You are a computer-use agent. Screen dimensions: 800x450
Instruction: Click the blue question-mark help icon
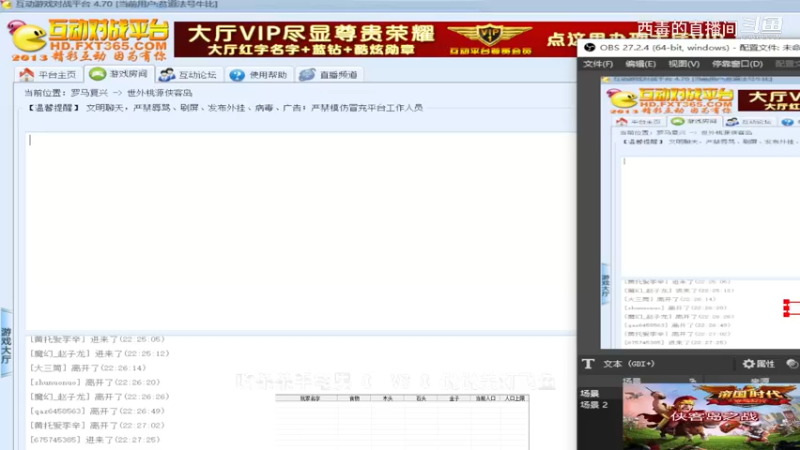237,75
